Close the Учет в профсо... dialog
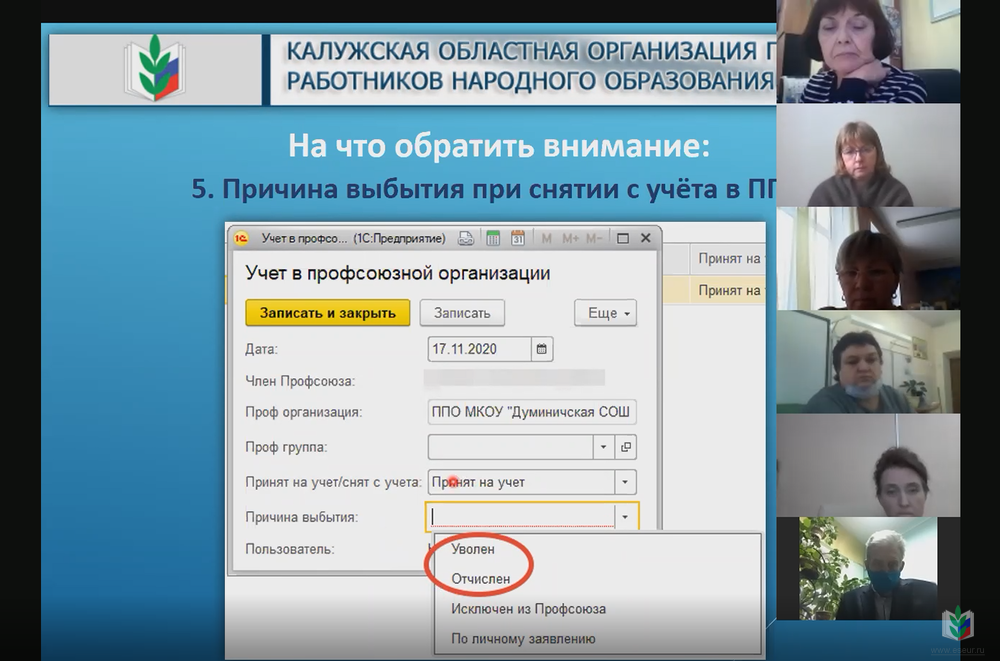 (x=645, y=238)
